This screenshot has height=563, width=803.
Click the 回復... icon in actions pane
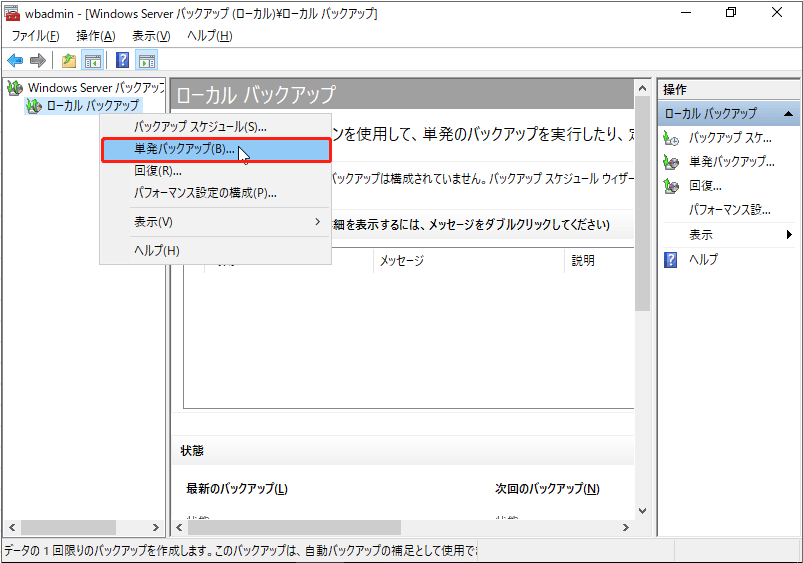click(671, 186)
